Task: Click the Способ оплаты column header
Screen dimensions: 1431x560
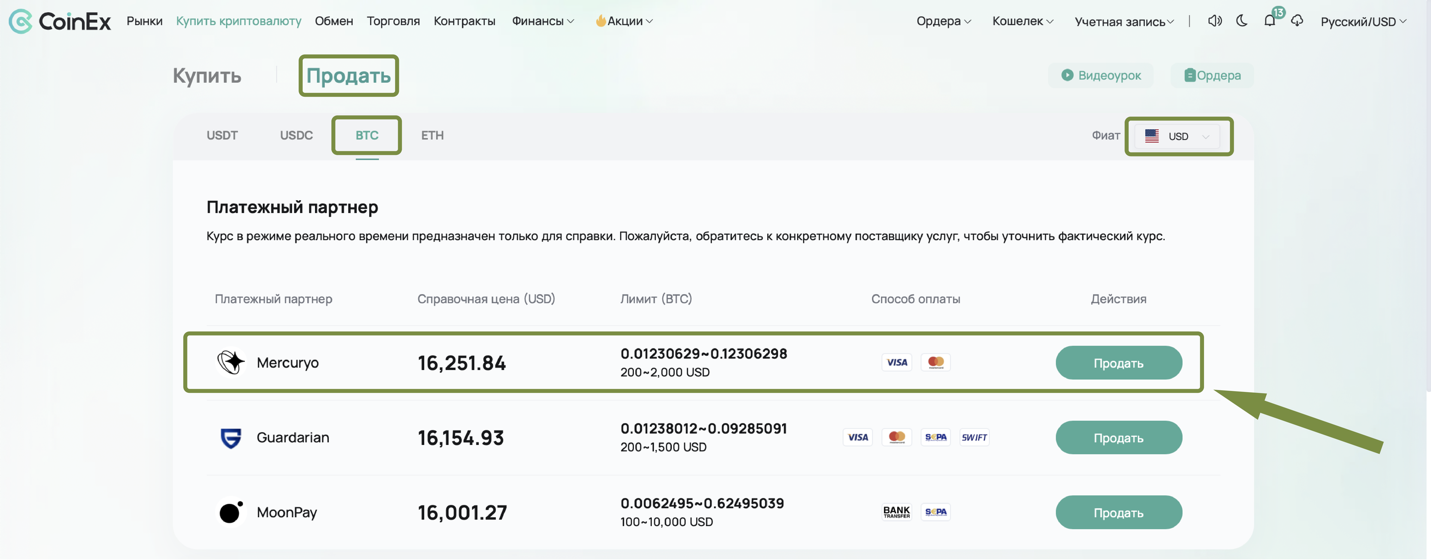Action: (x=916, y=299)
